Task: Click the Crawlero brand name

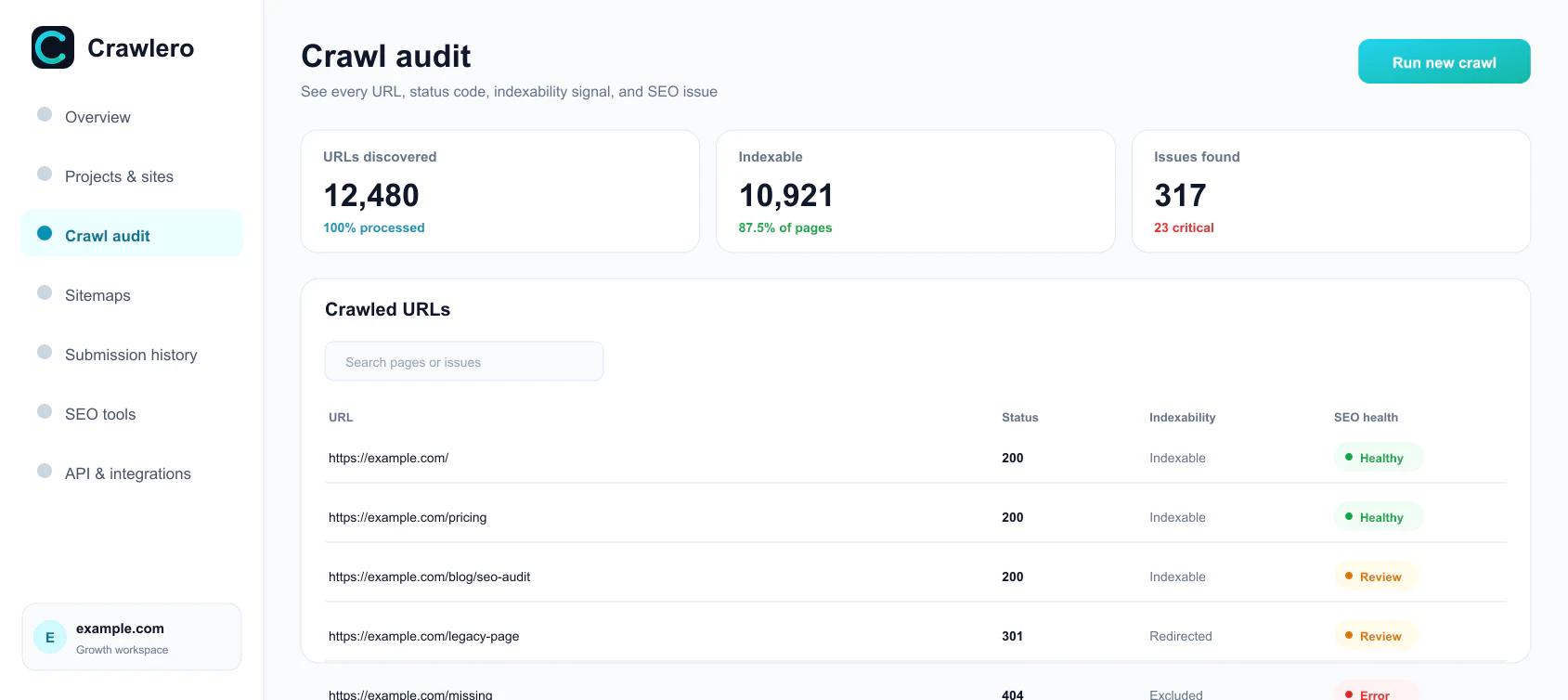Action: [140, 47]
